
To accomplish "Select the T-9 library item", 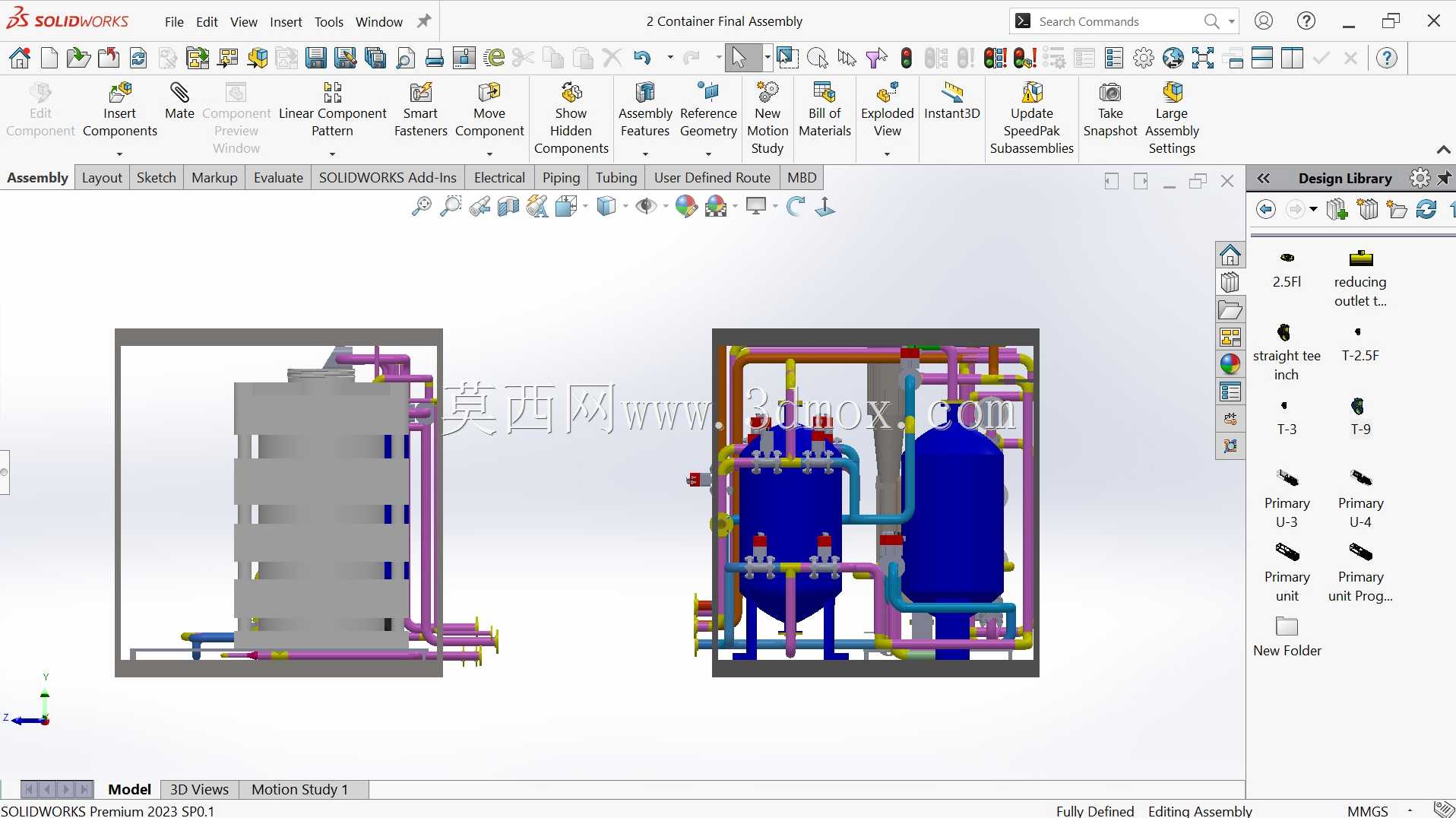I will (x=1360, y=417).
